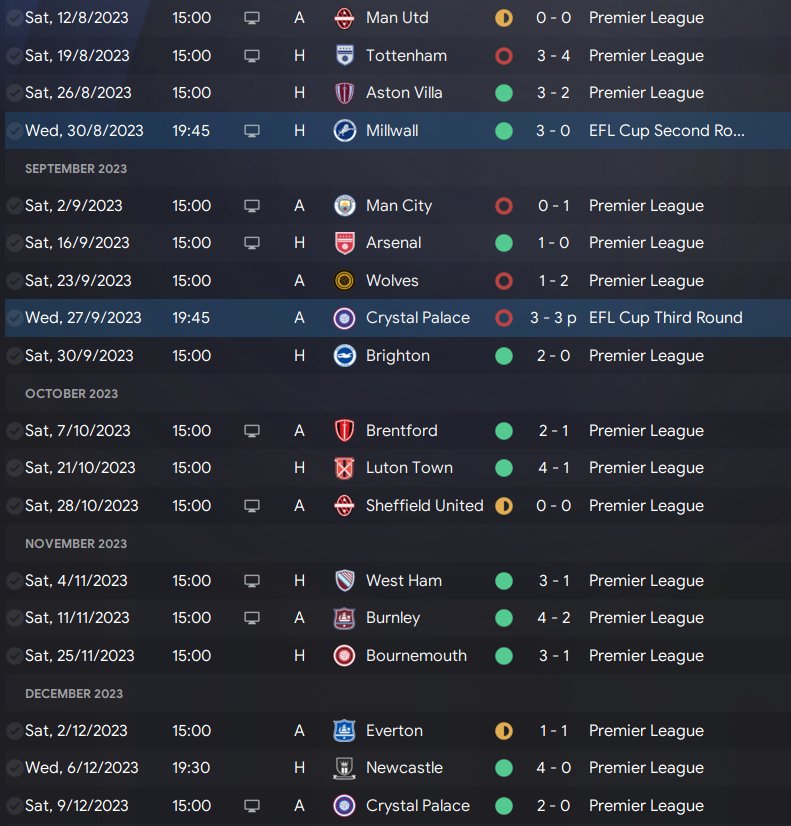791x826 pixels.
Task: Click the Man Utd club badge
Action: click(345, 18)
